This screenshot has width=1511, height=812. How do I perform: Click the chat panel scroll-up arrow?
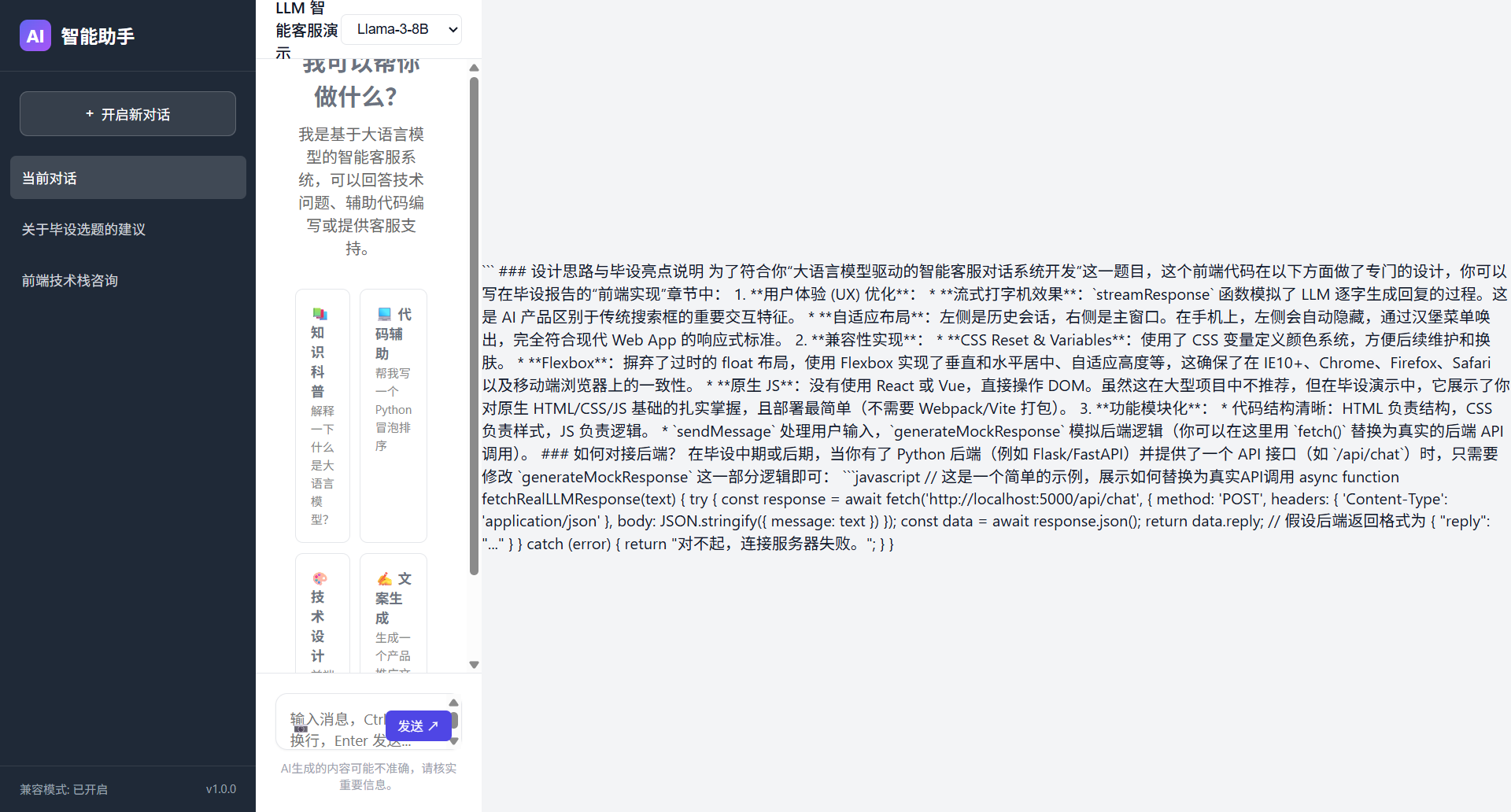click(x=474, y=68)
